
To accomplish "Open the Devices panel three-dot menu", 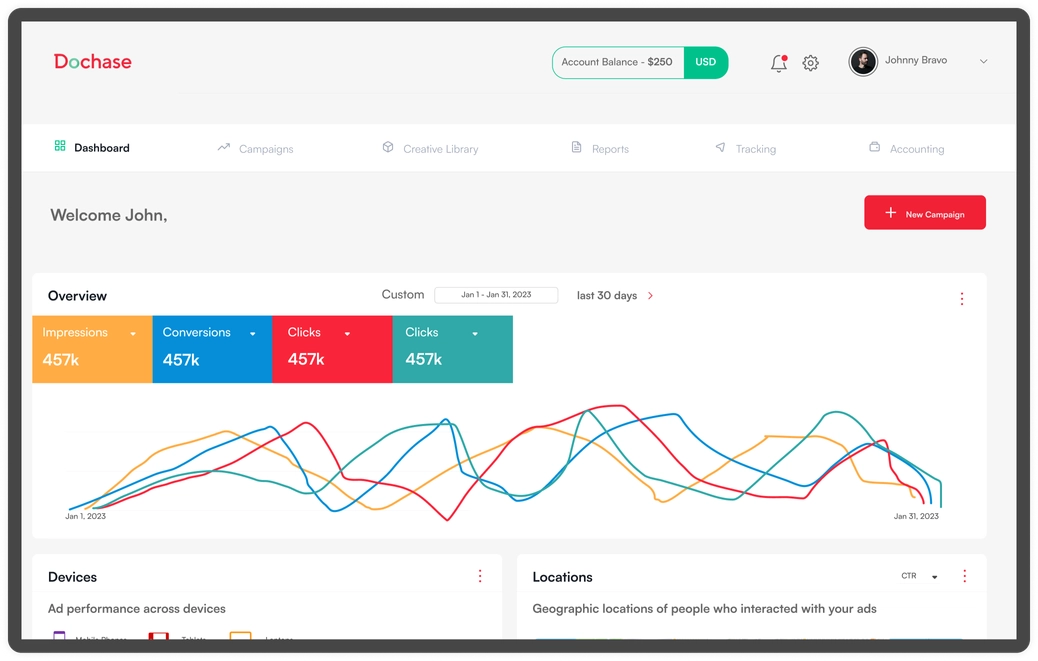I will coord(480,576).
